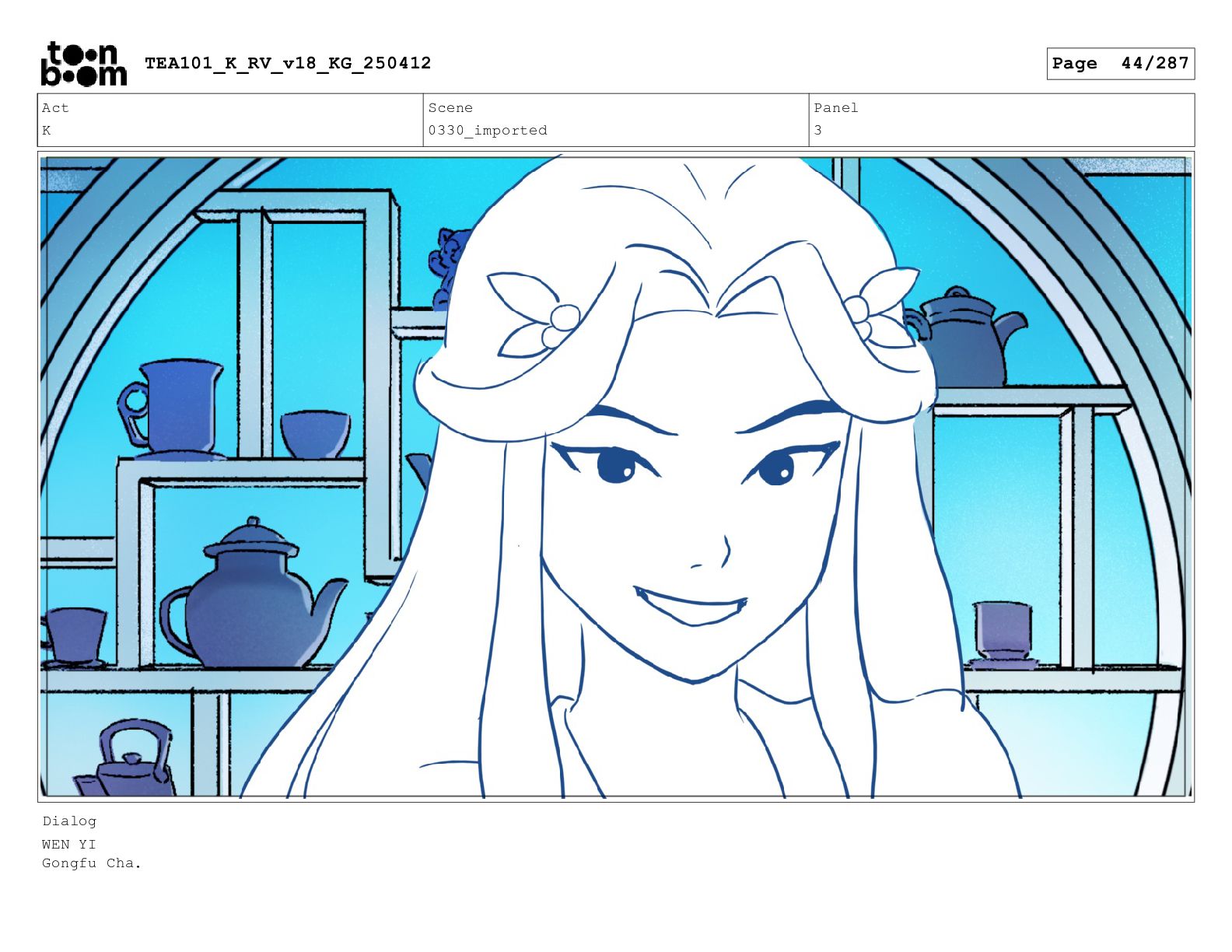
Task: Select scene name 0330_imported
Action: 488,131
